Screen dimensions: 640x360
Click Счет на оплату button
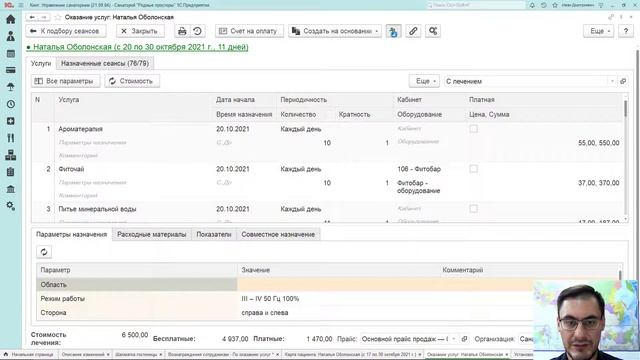click(249, 31)
